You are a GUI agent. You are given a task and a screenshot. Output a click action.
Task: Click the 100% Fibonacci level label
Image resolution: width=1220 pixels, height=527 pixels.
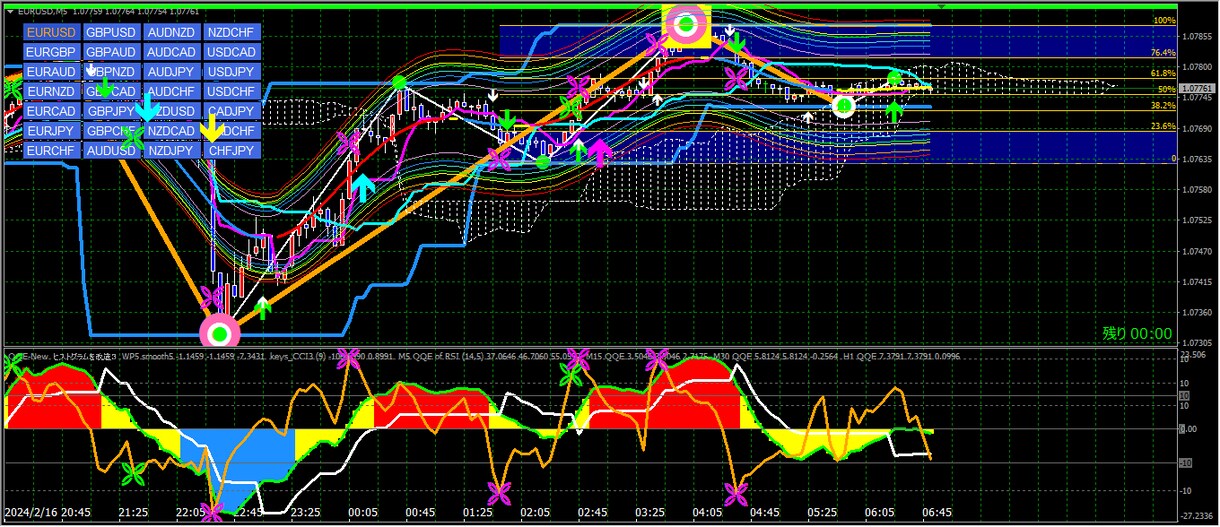coord(1164,21)
